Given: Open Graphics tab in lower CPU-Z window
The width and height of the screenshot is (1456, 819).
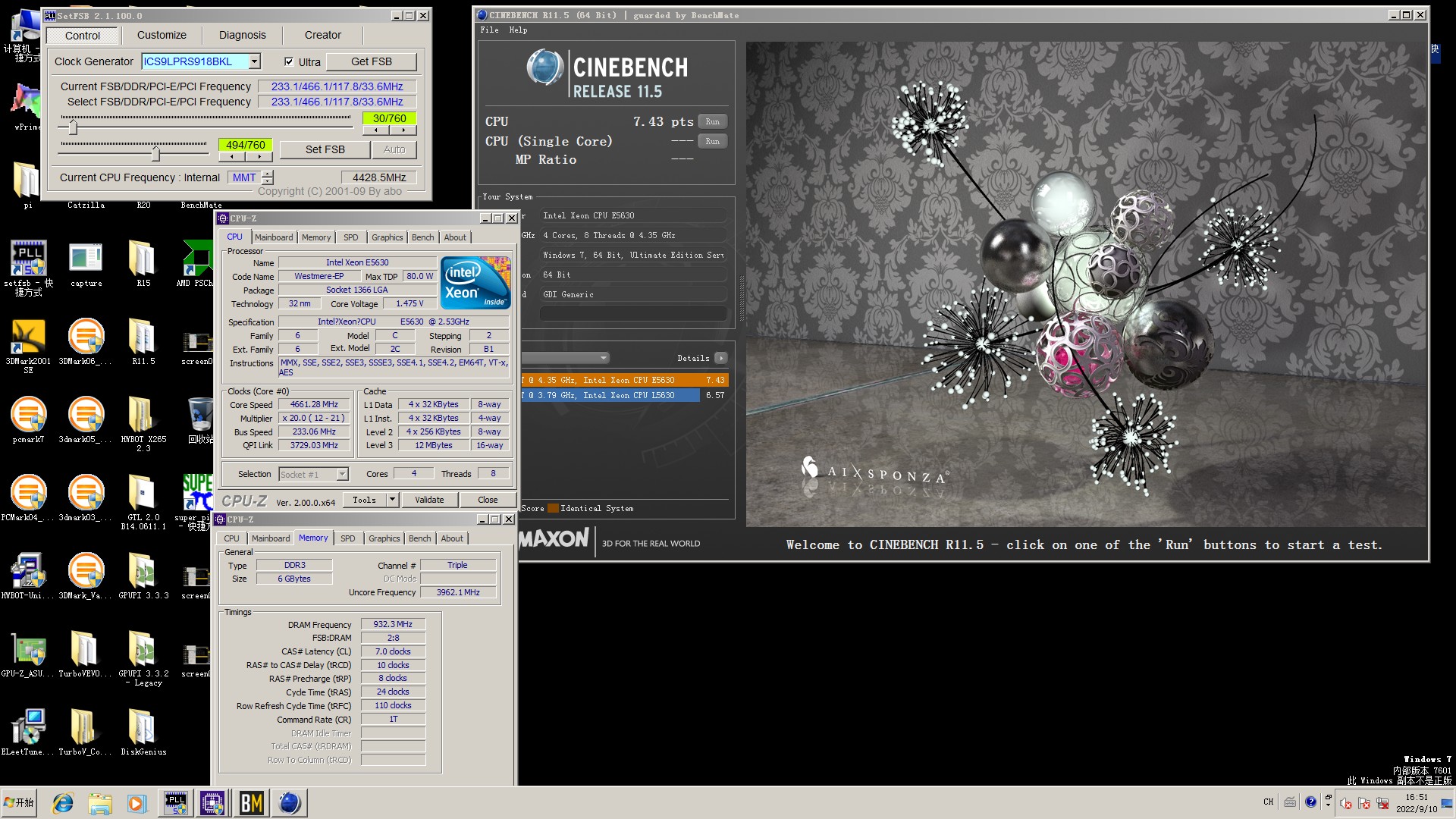Looking at the screenshot, I should (x=384, y=538).
